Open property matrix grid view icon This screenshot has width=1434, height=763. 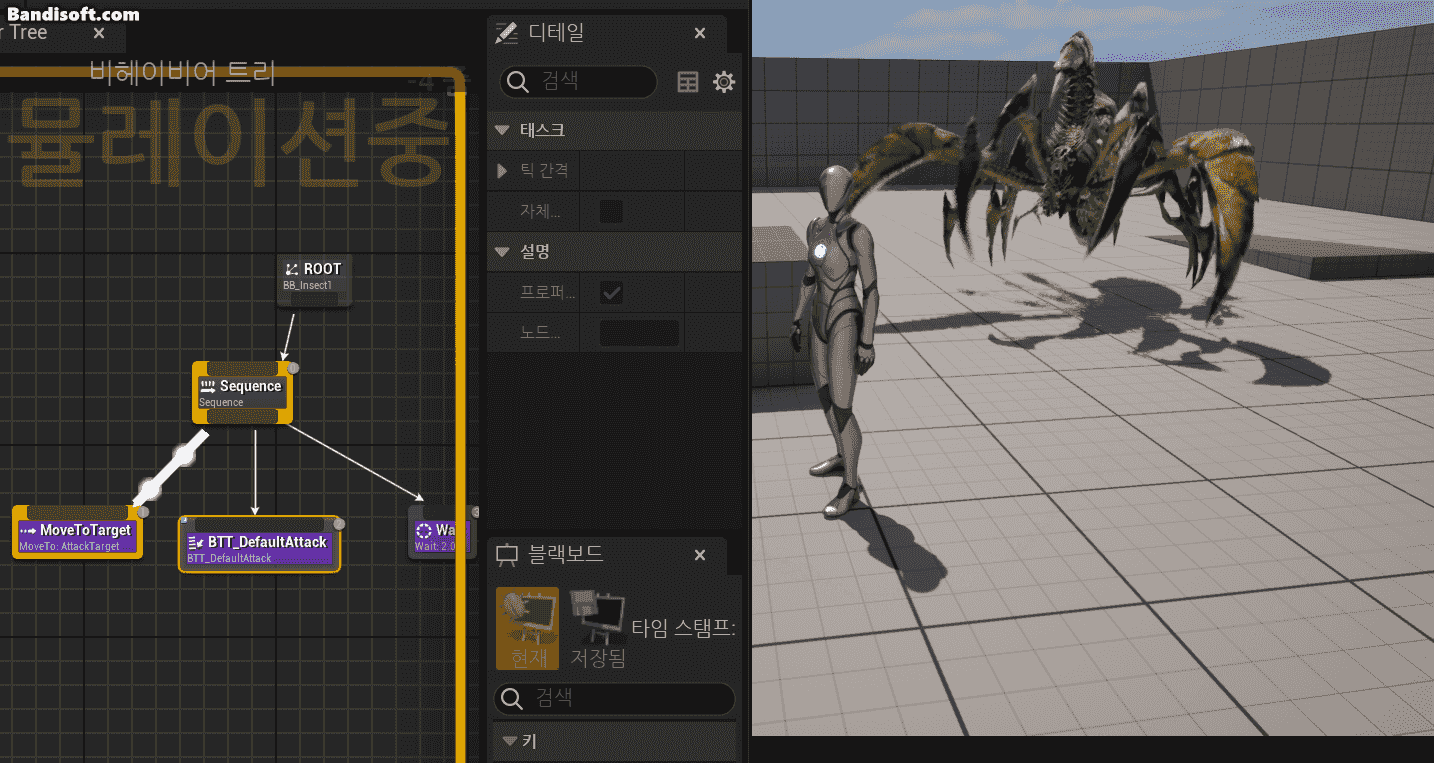pos(688,82)
